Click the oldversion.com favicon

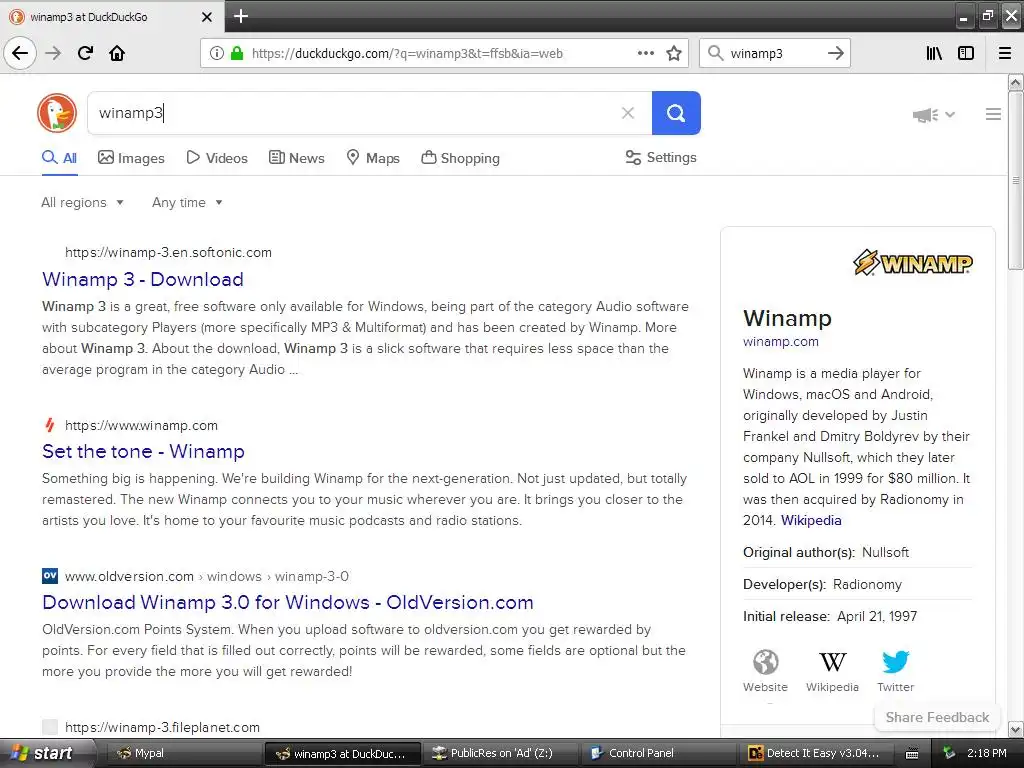click(x=50, y=576)
